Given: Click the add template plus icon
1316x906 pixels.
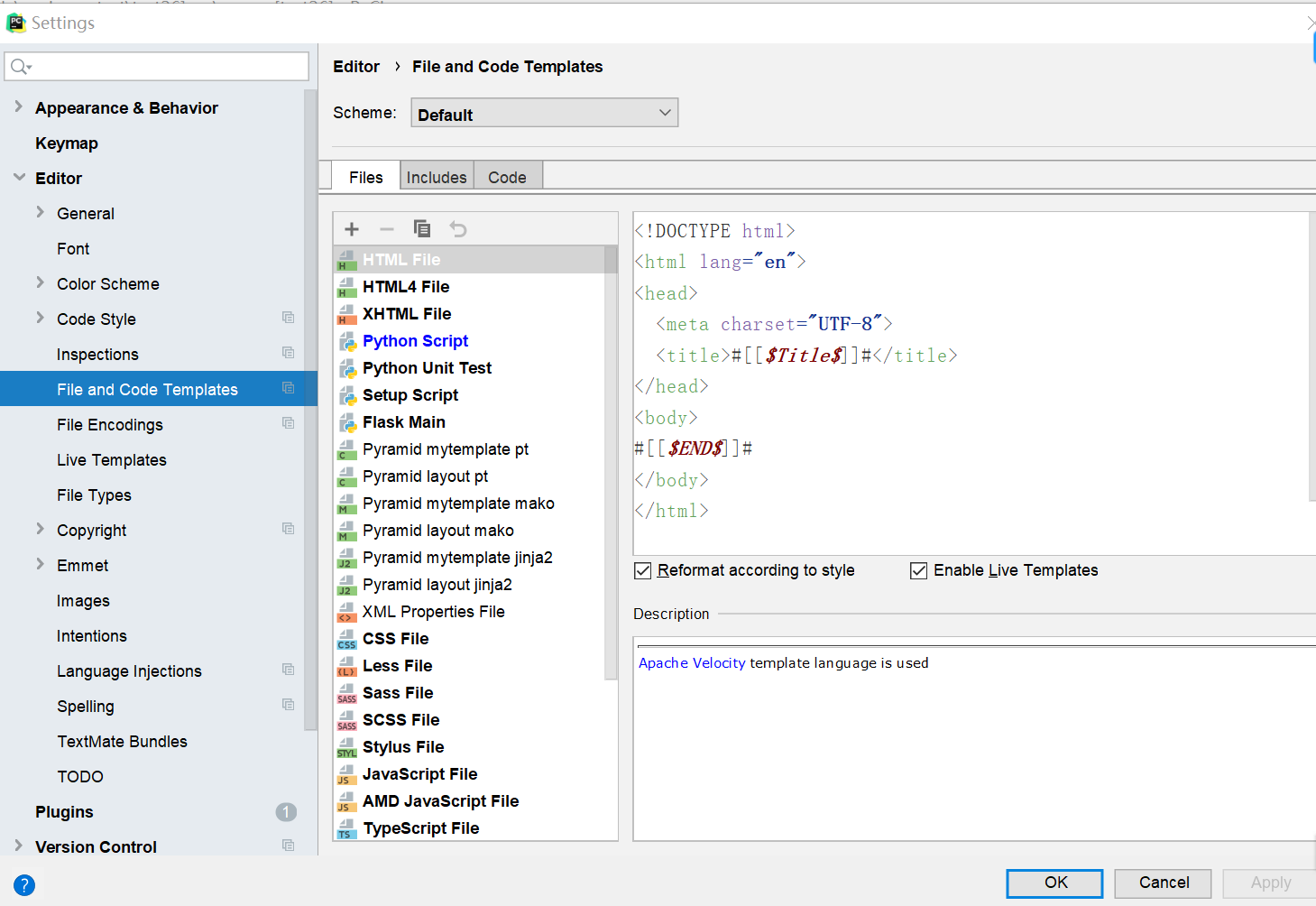Looking at the screenshot, I should 352,229.
